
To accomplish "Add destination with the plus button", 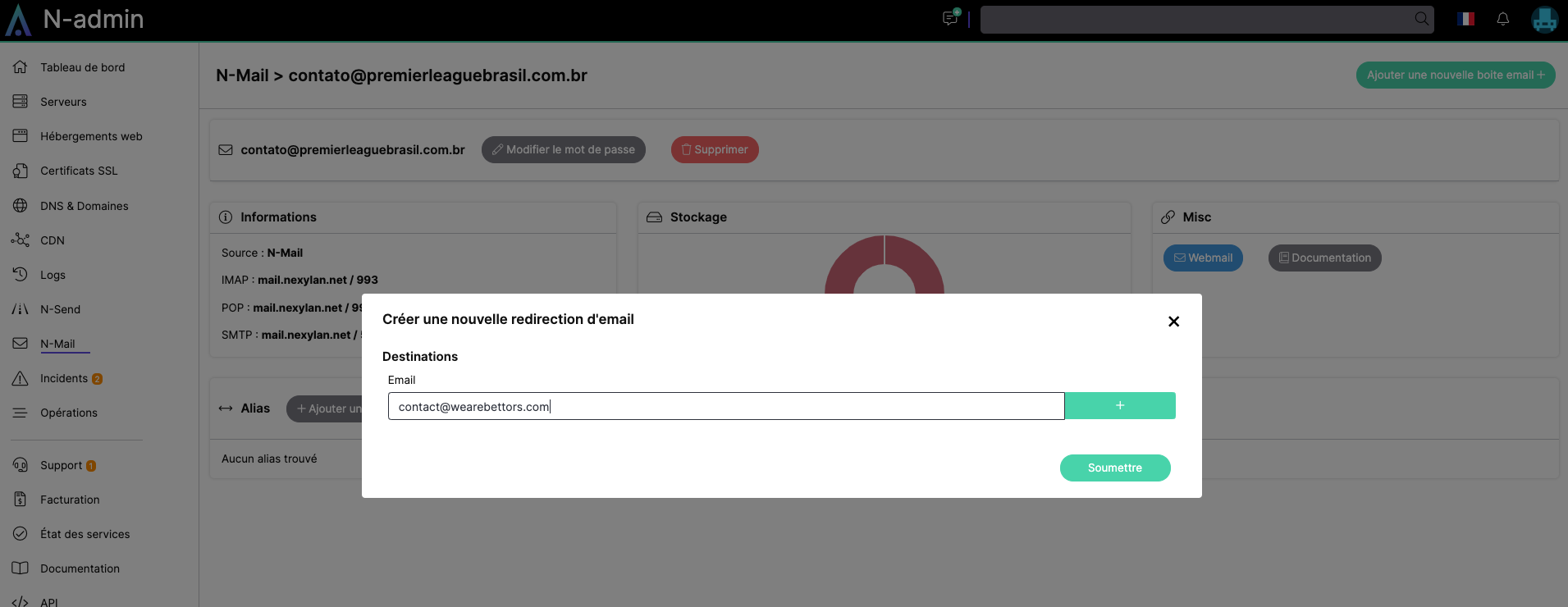I will 1119,406.
